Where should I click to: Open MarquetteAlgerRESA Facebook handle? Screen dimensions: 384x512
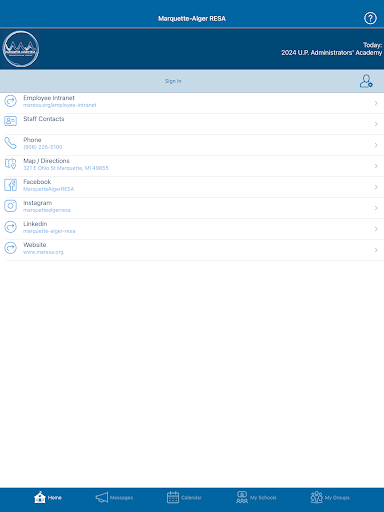[49, 189]
